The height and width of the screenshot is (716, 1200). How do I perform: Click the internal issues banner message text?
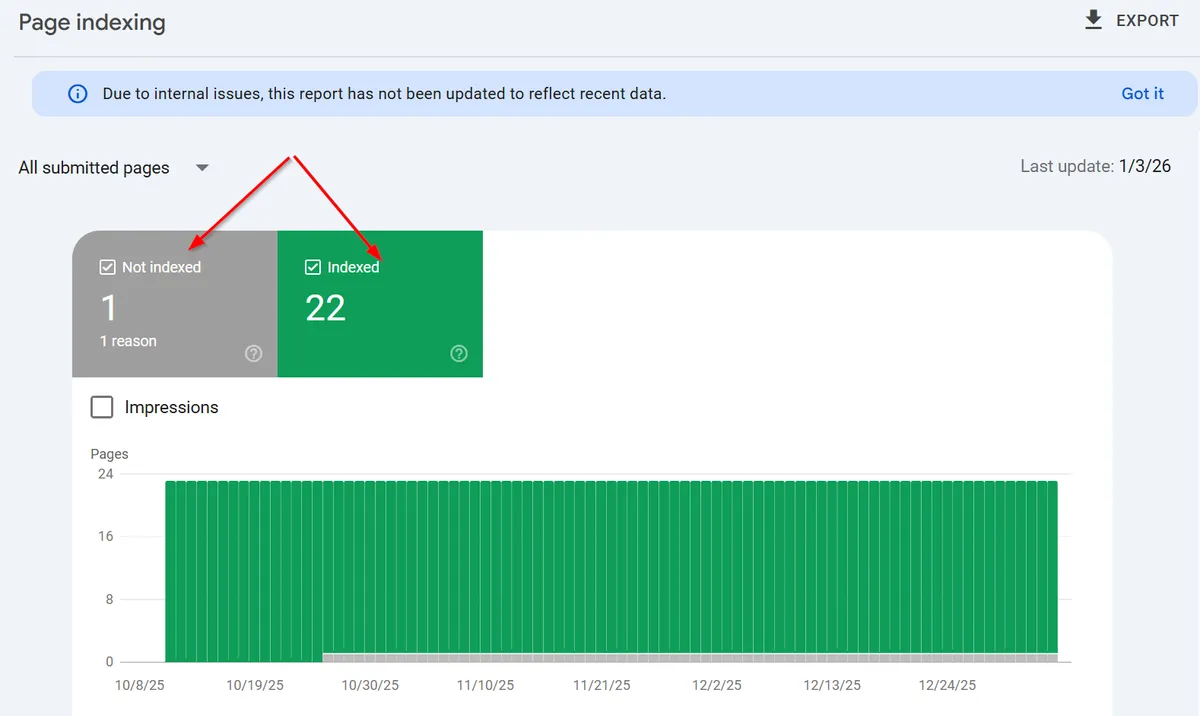[x=384, y=94]
